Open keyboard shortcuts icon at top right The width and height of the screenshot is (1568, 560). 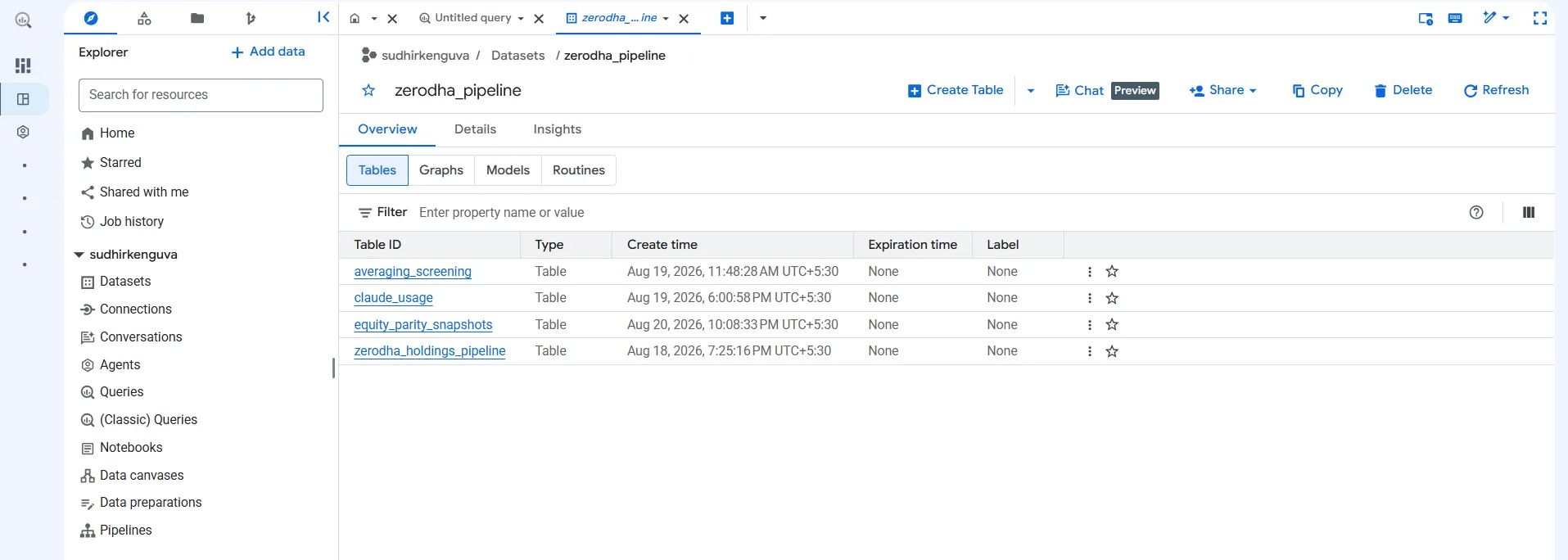point(1455,18)
